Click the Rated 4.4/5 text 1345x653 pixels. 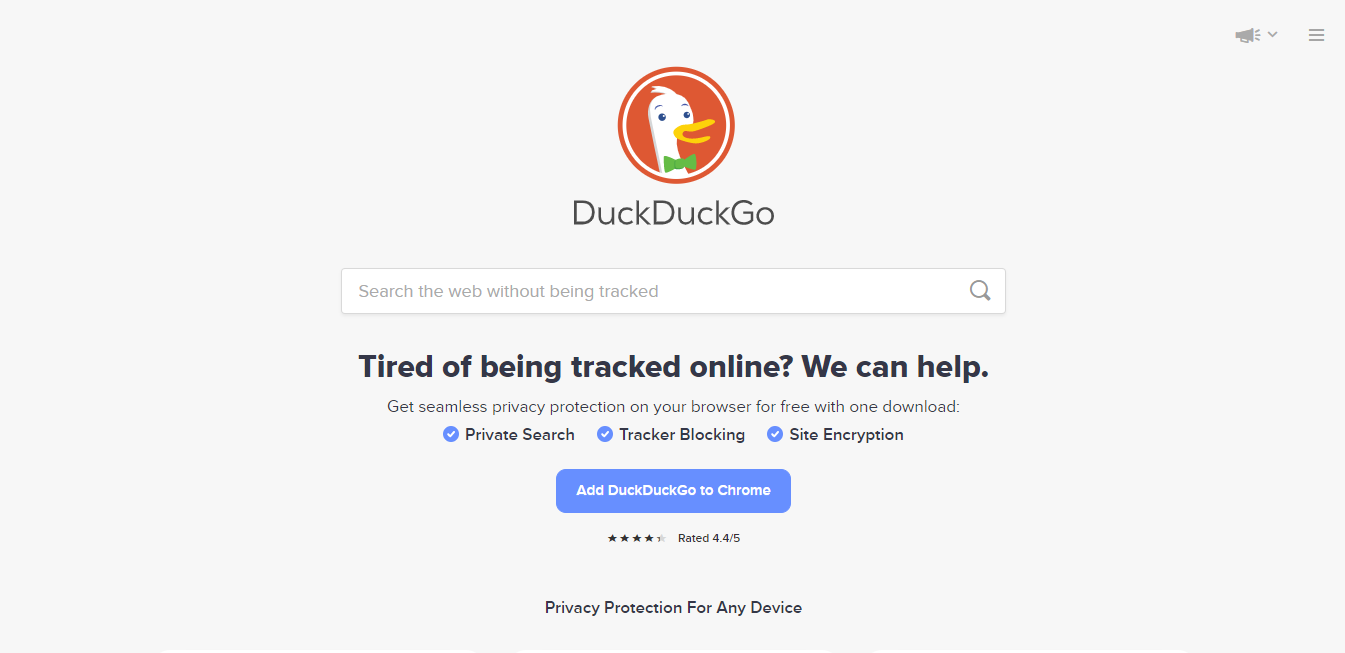709,538
